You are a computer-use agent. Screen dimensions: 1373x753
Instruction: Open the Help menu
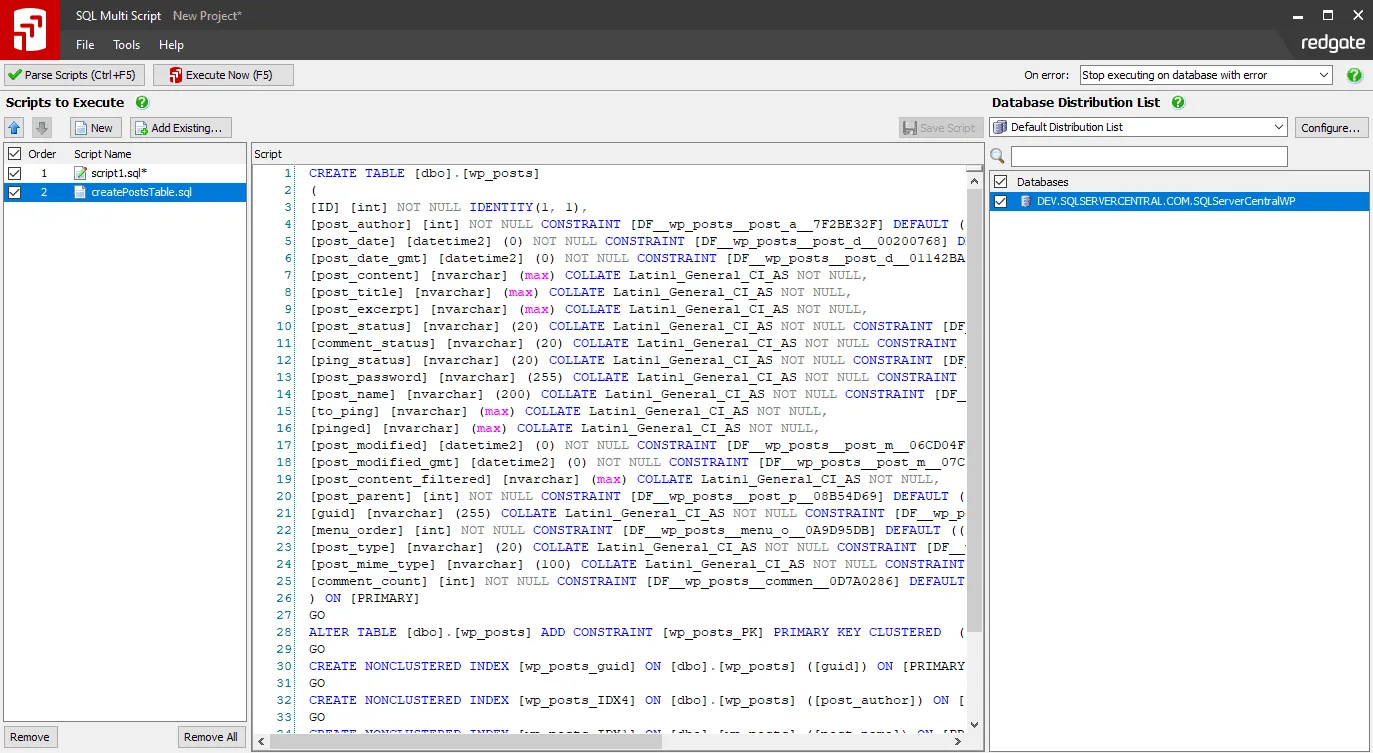pos(171,44)
